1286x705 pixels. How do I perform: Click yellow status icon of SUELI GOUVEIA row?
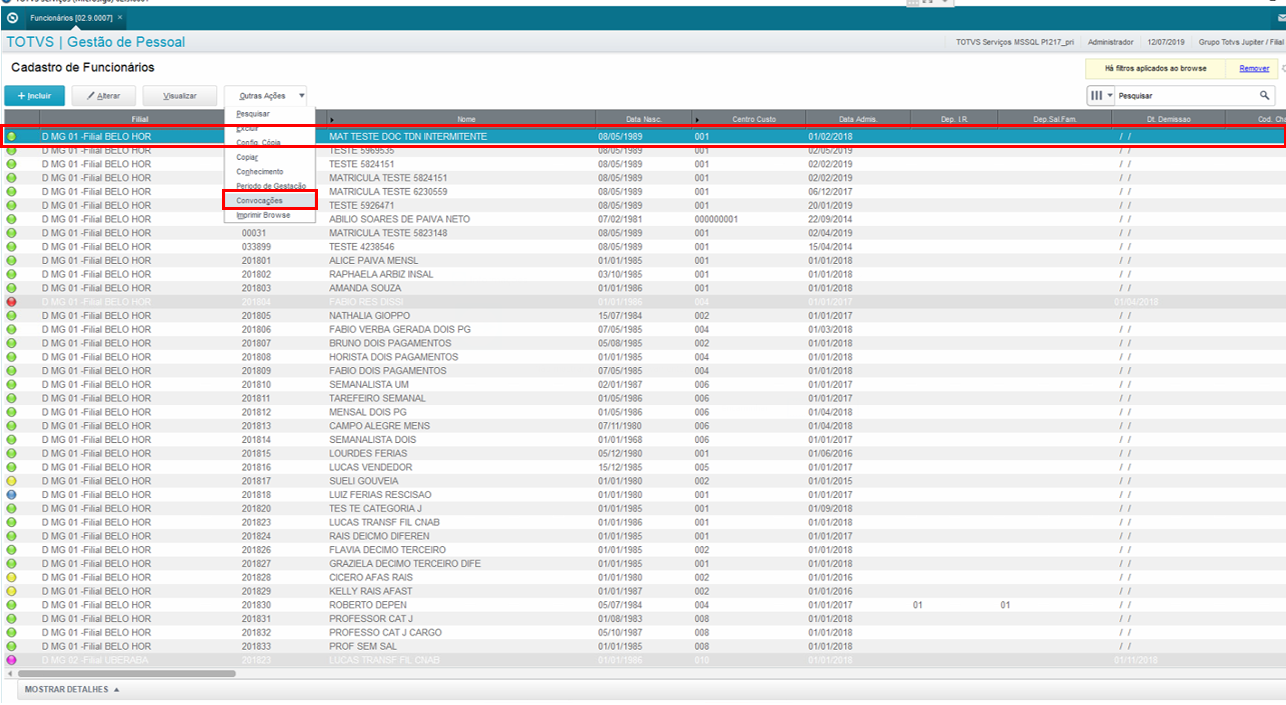tap(12, 481)
